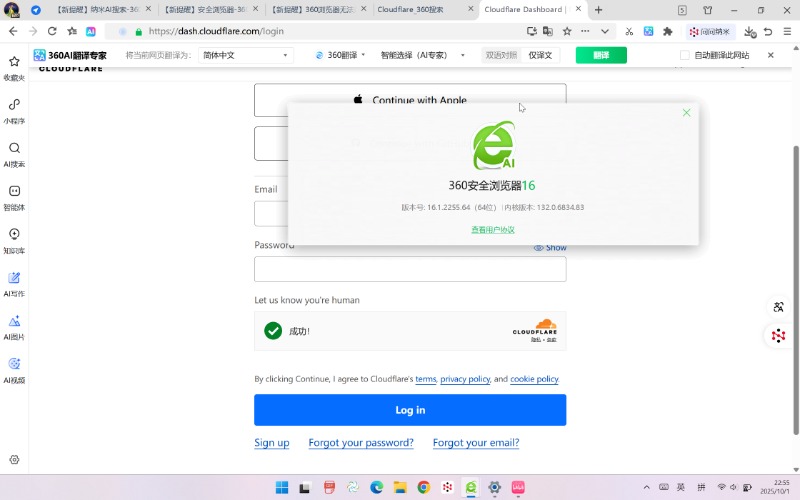Click the undo closed tab arrow icon

[768, 32]
